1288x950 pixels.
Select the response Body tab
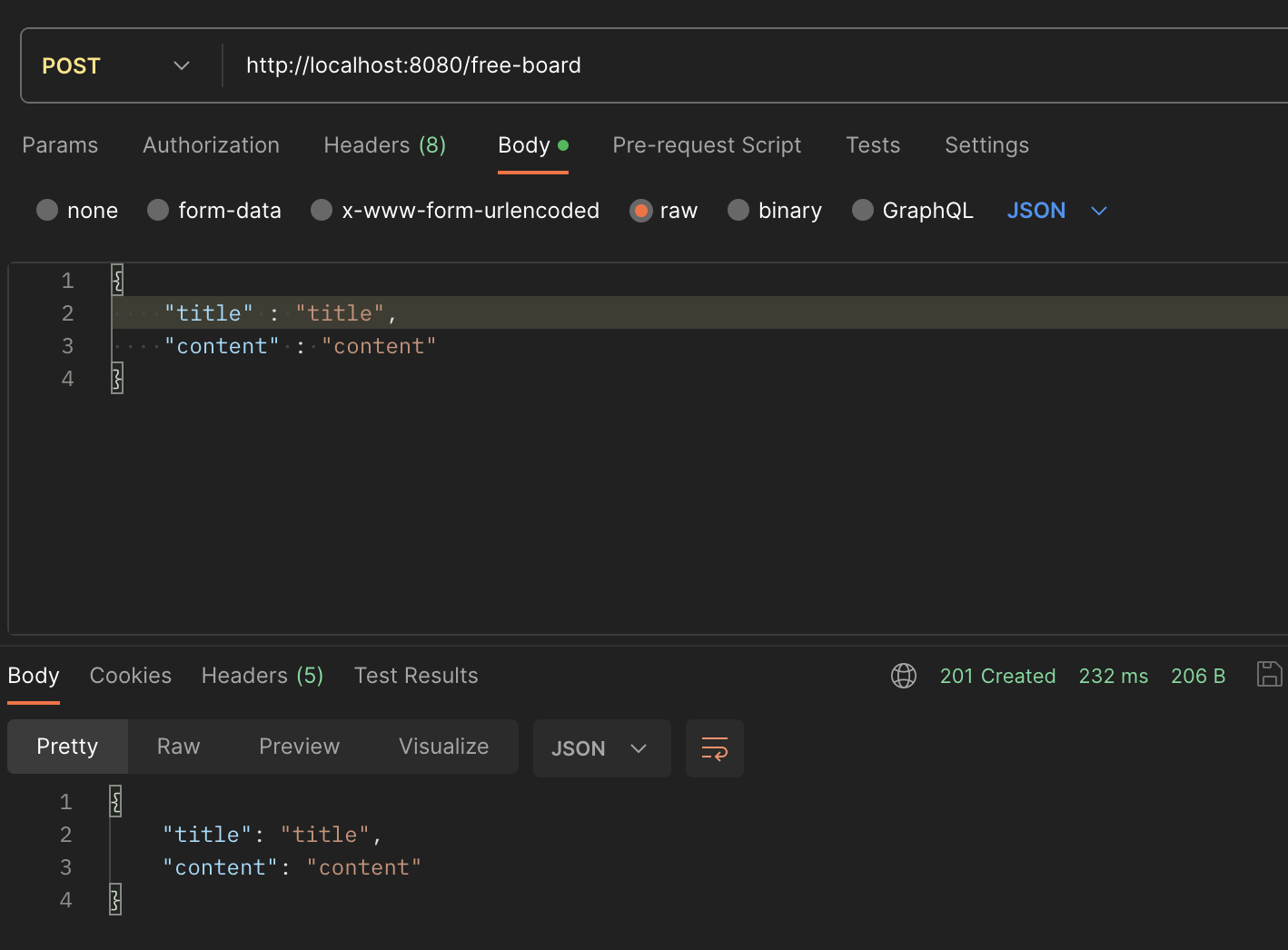[34, 676]
